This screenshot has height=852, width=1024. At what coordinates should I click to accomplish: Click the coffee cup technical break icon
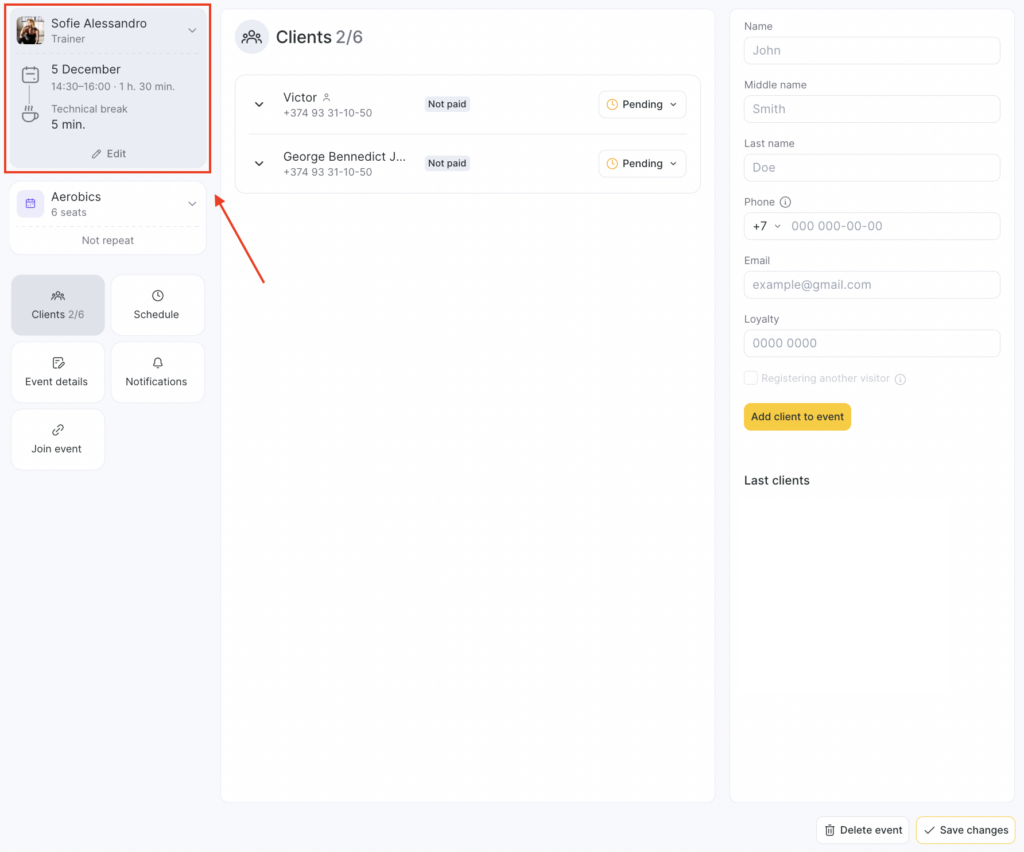[30, 114]
